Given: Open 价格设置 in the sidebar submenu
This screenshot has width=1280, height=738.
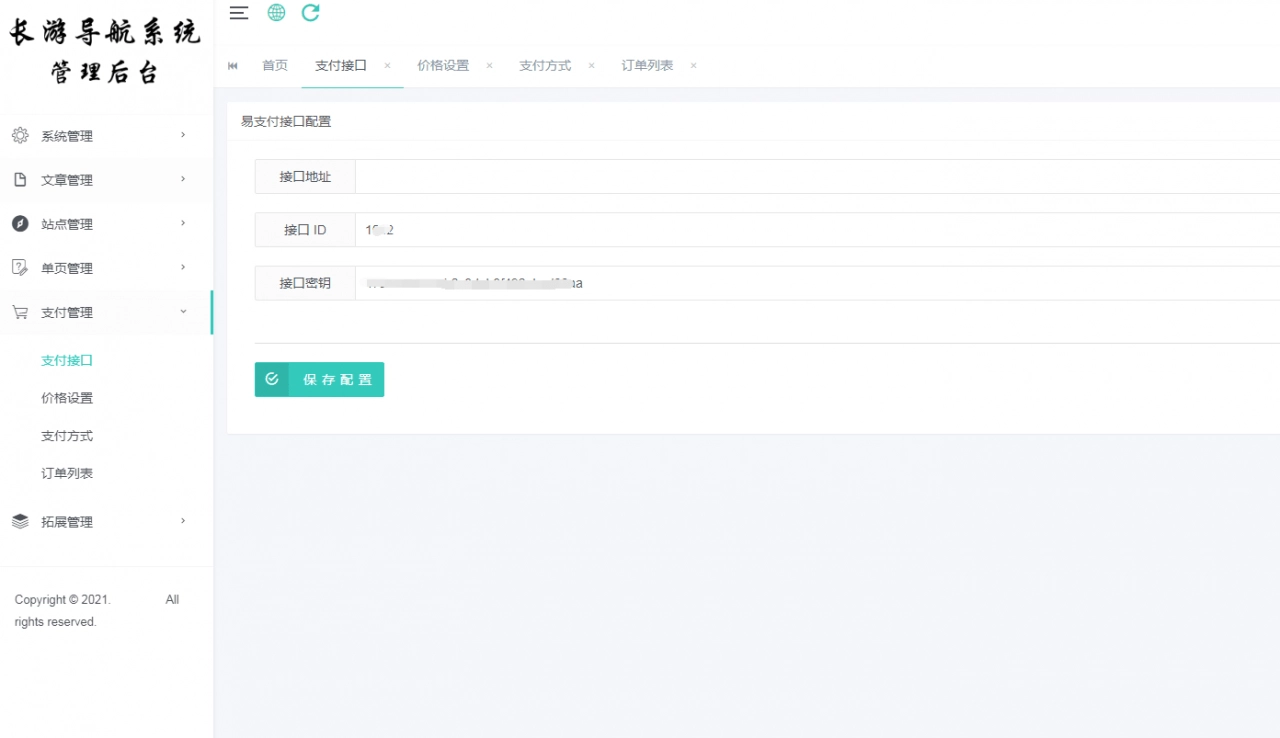Looking at the screenshot, I should (x=67, y=398).
